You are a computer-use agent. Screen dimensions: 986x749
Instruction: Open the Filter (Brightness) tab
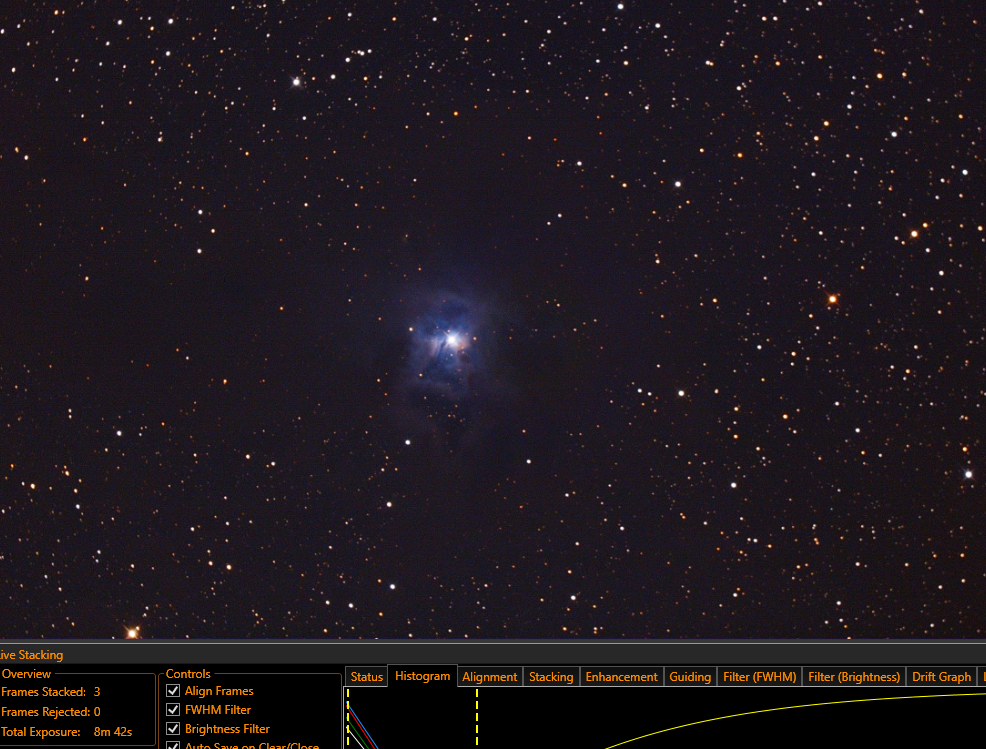854,677
